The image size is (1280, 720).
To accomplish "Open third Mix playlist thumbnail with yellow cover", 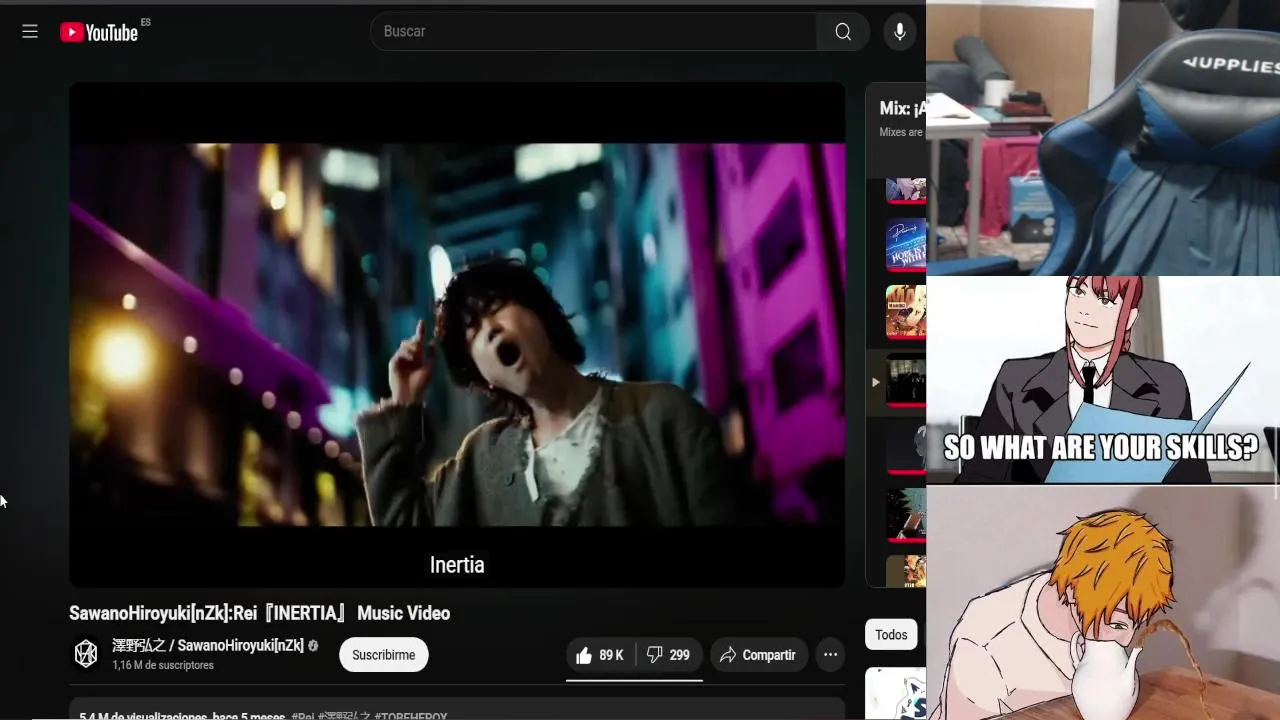I will (906, 312).
